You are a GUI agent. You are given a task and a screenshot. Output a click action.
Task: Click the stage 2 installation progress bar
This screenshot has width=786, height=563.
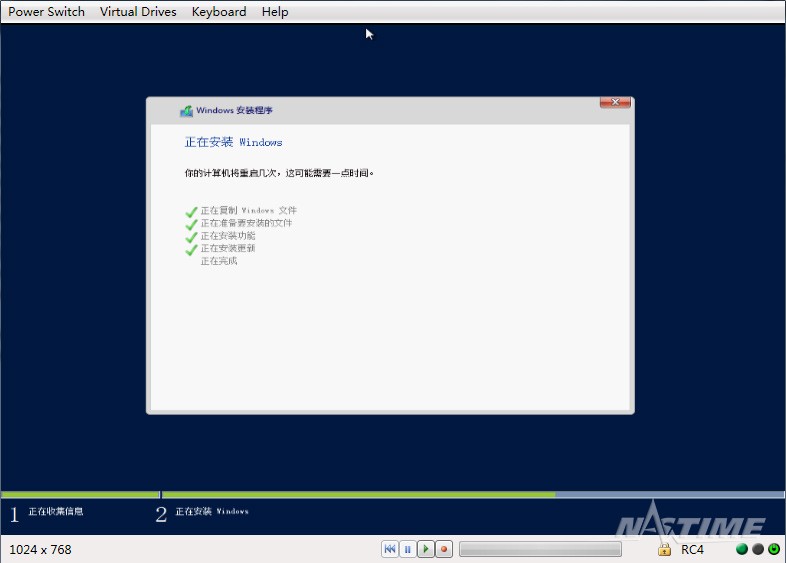click(x=473, y=495)
